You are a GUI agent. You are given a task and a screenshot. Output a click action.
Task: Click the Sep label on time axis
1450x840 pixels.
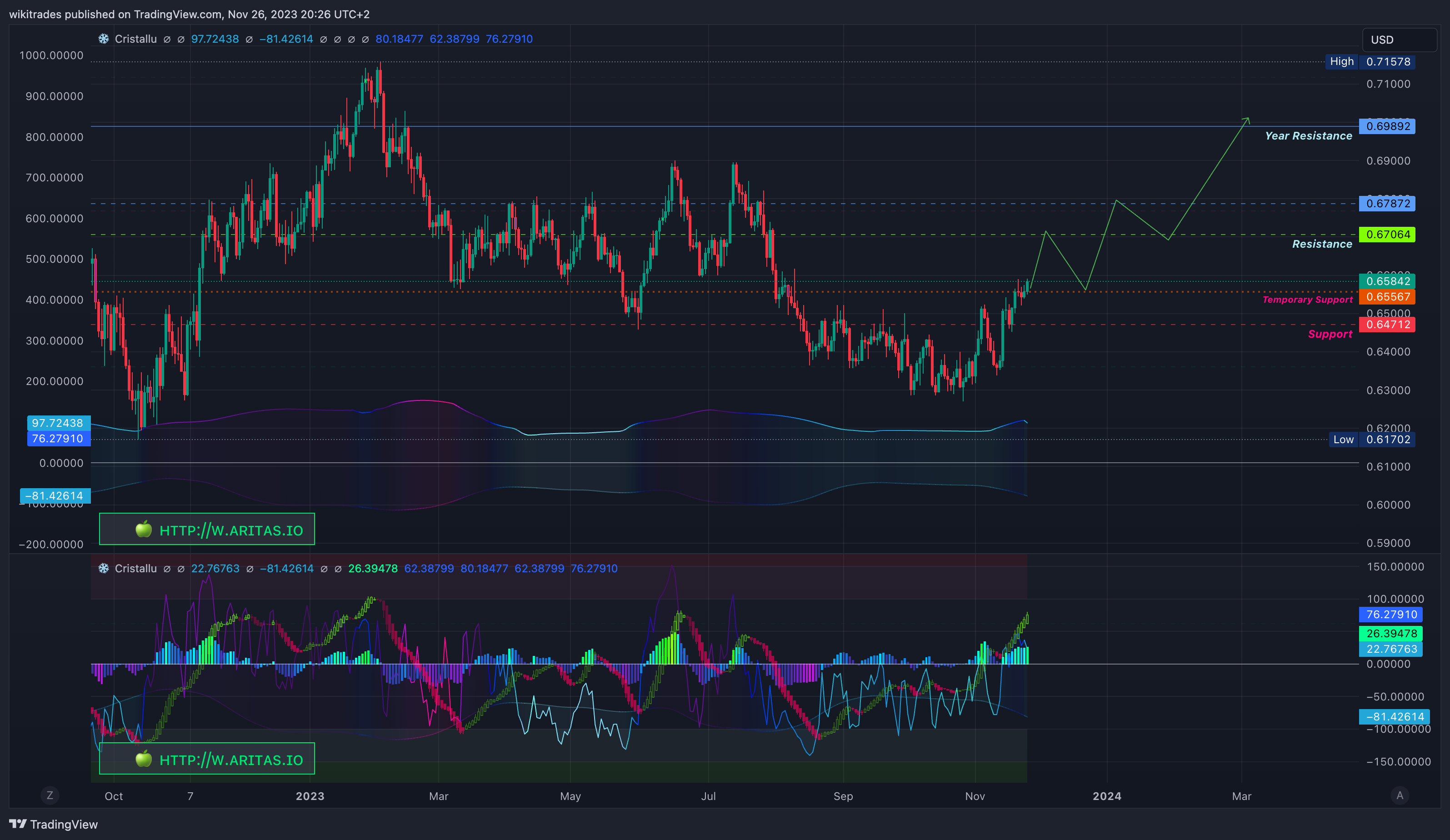click(843, 796)
